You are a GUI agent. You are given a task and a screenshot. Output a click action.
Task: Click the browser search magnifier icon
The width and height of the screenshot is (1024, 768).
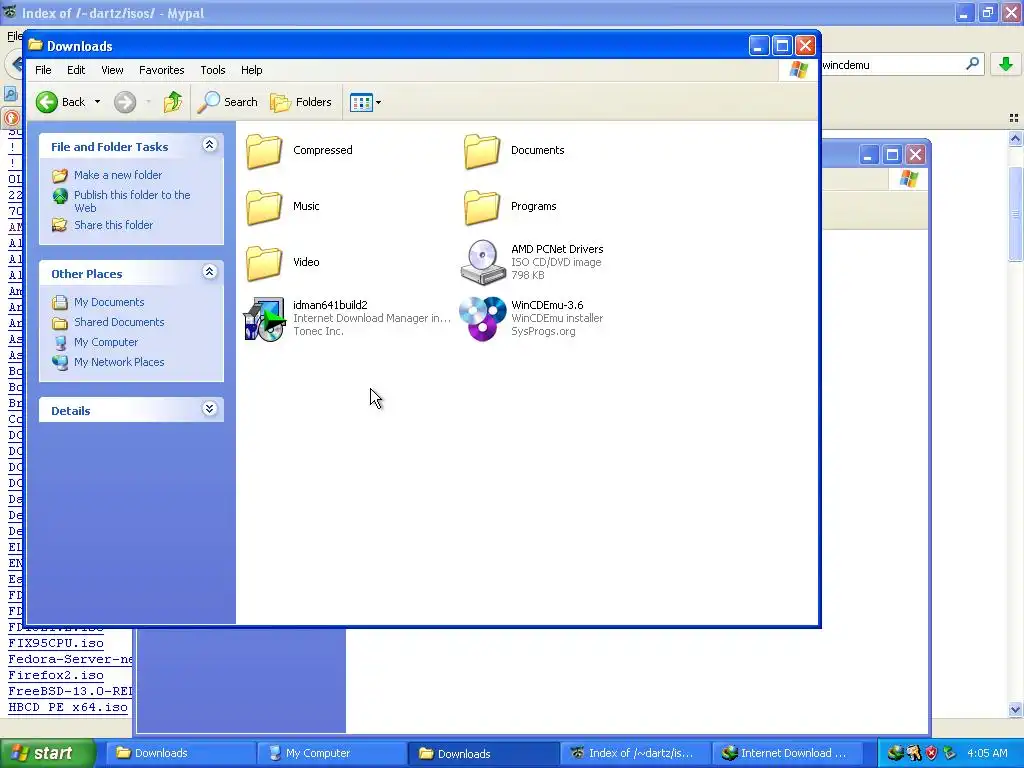972,64
